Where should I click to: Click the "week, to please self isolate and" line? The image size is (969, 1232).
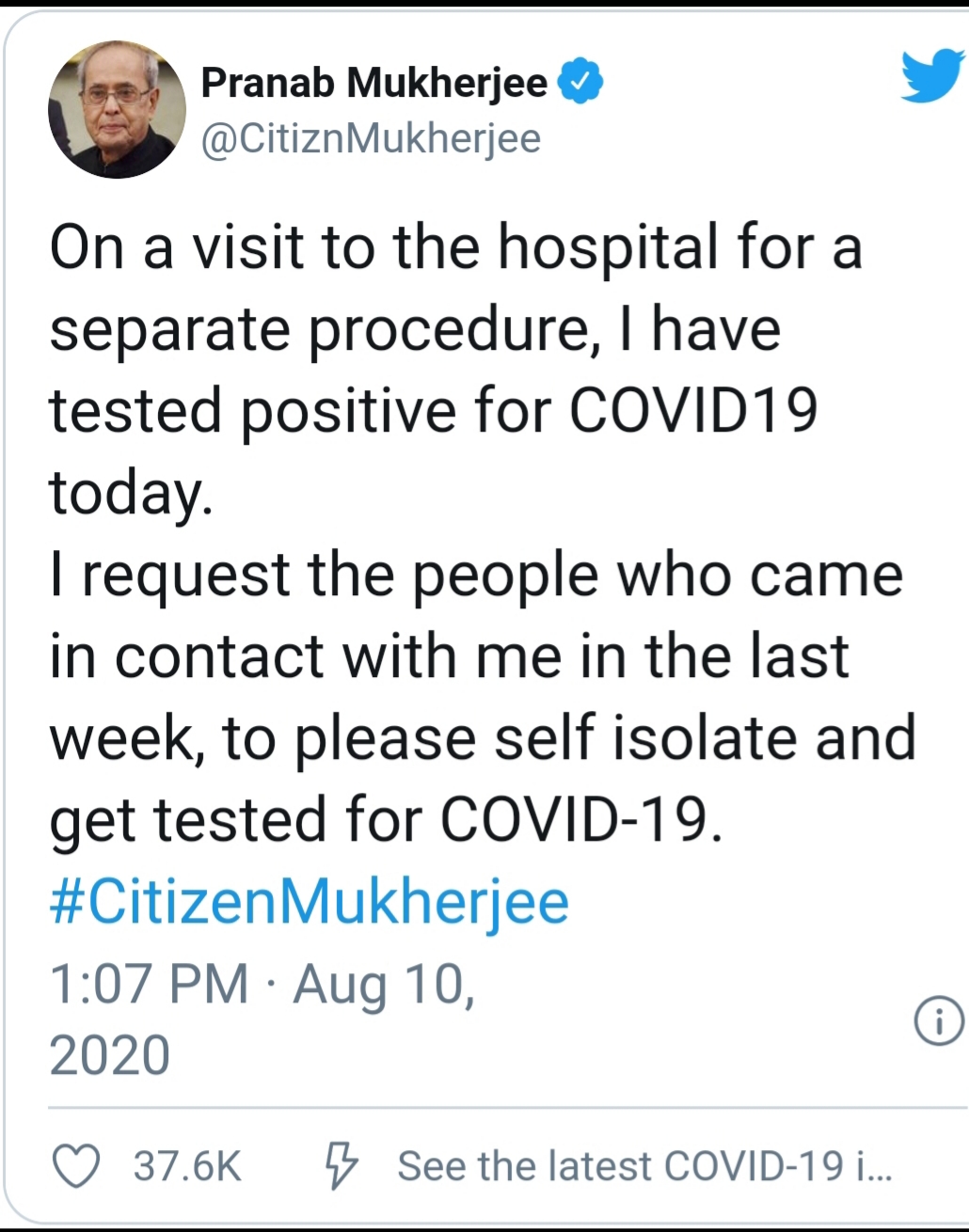483,738
